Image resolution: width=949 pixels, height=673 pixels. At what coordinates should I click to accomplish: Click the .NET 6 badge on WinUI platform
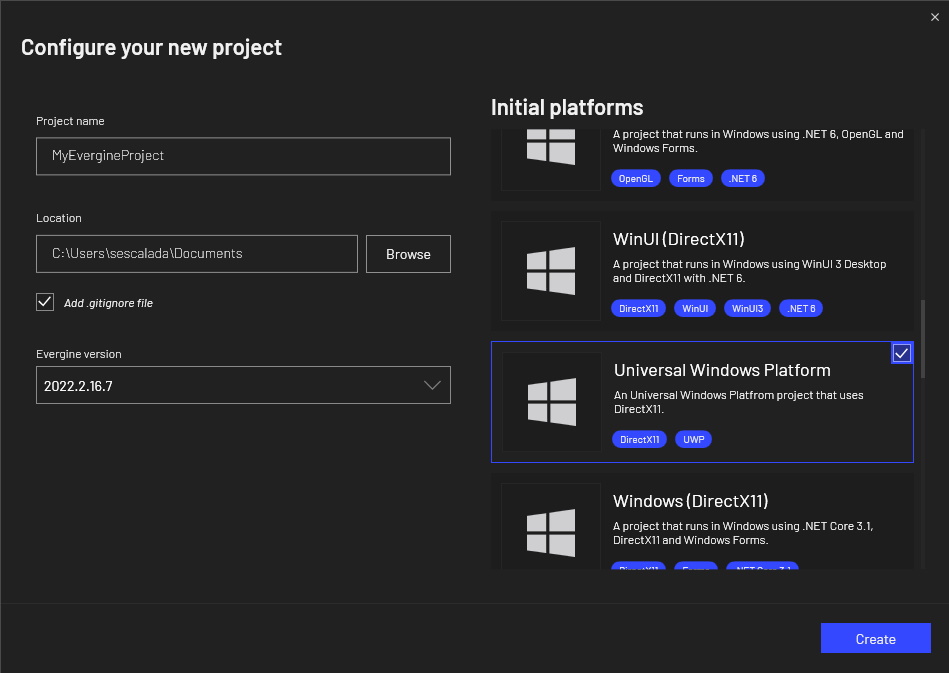pos(800,308)
